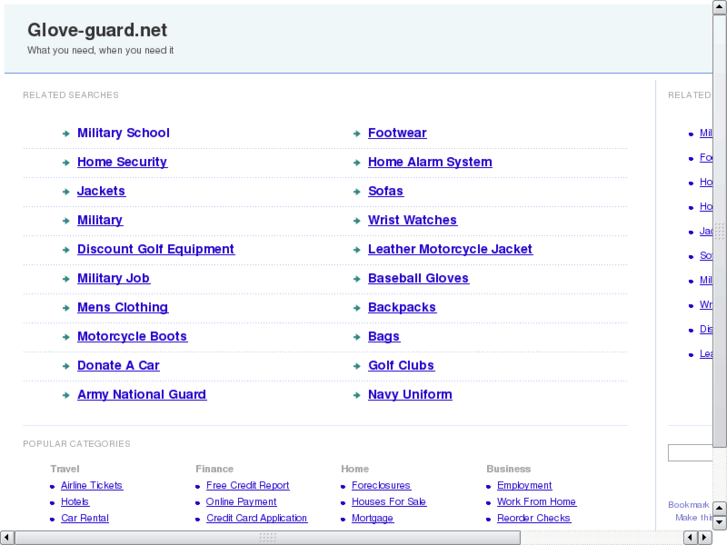727x545 pixels.
Task: Click the Glove-guard.net site title
Action: pos(97,30)
